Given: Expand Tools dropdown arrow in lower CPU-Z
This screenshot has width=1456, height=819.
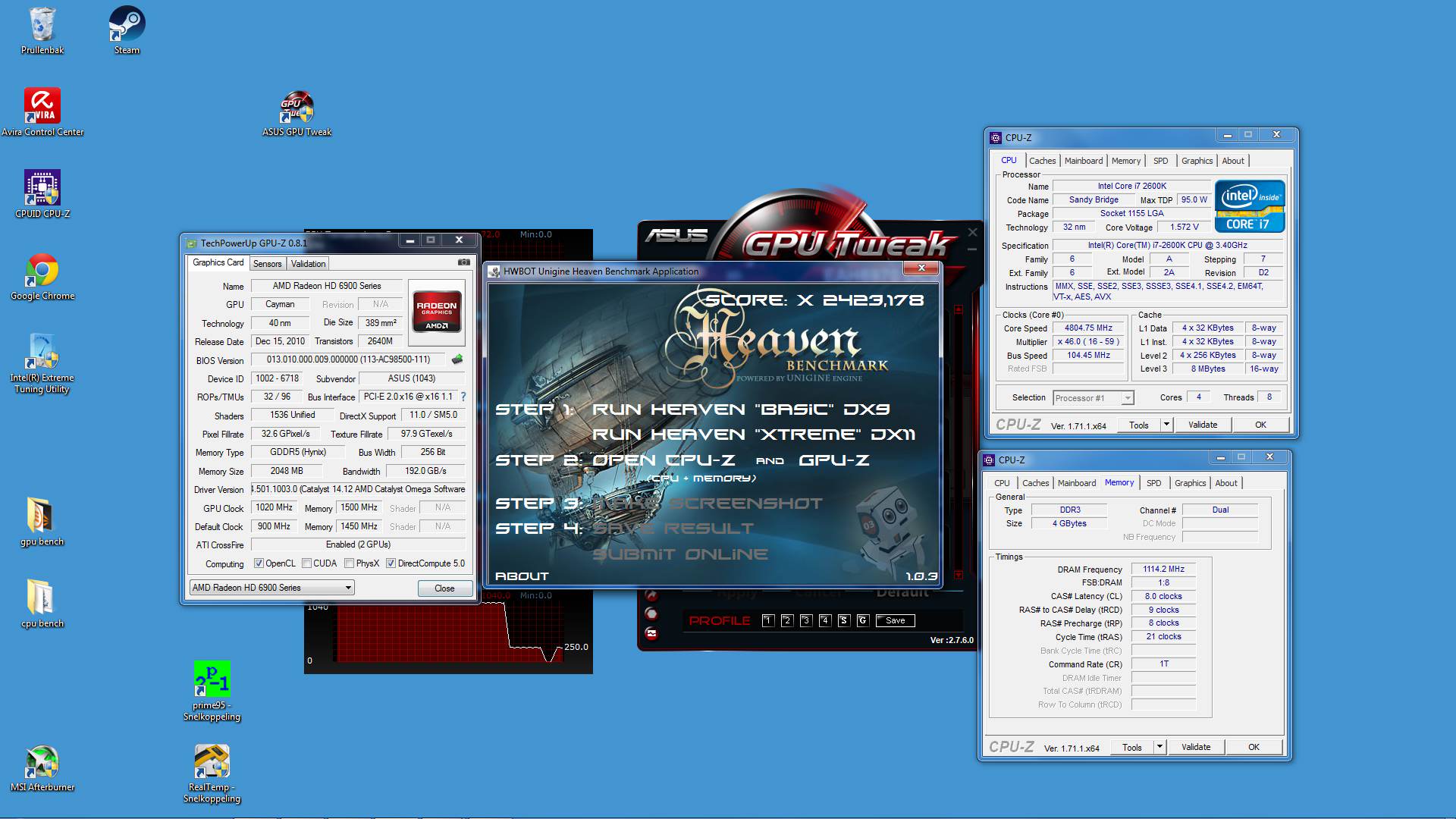Looking at the screenshot, I should coord(1159,747).
